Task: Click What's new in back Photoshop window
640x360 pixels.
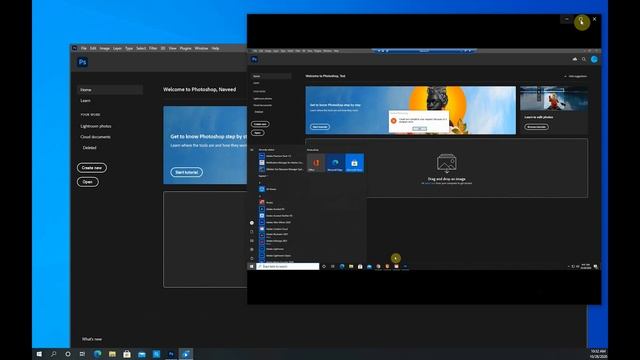Action: pyautogui.click(x=92, y=339)
